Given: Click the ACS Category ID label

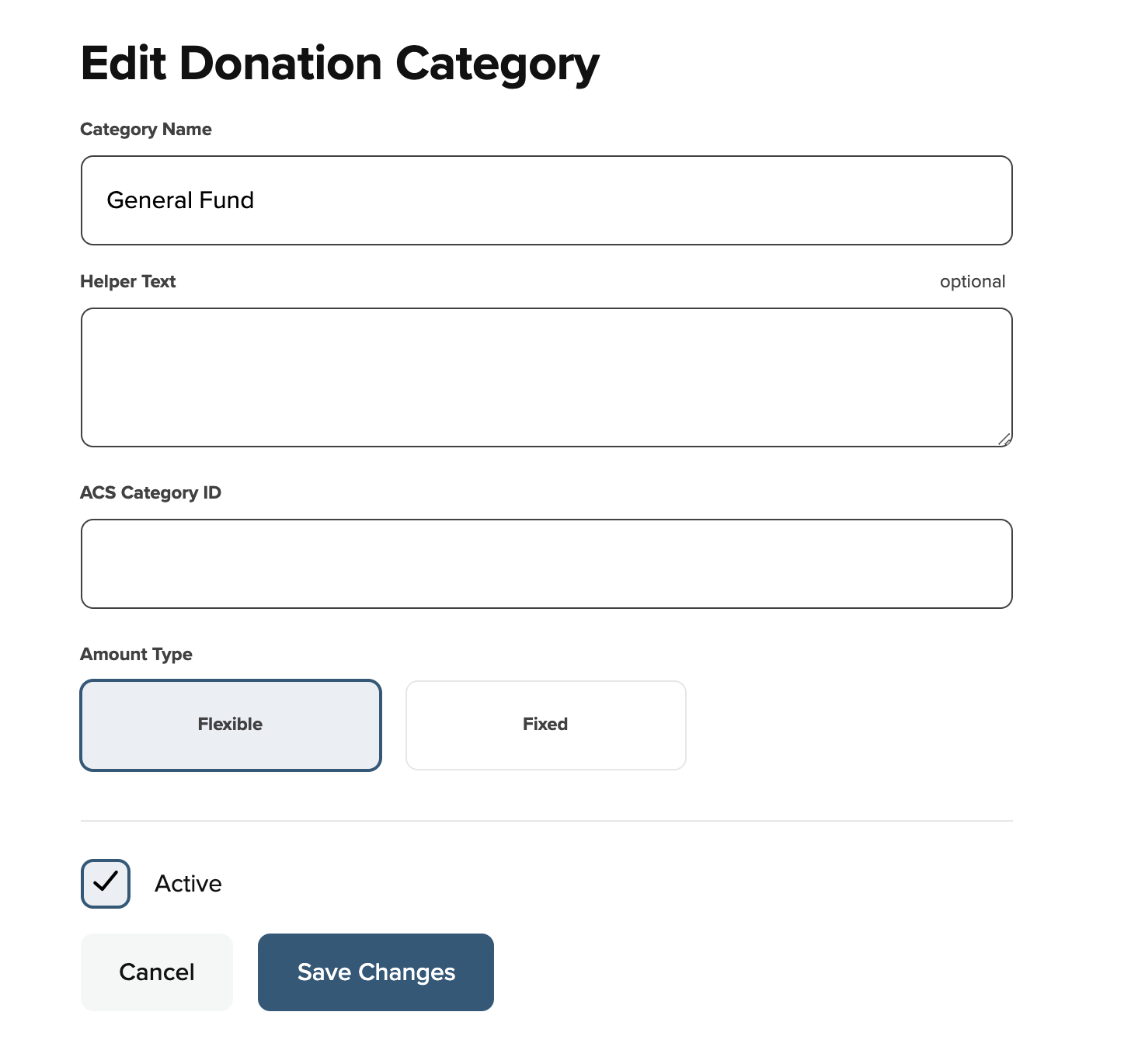Looking at the screenshot, I should coord(151,492).
